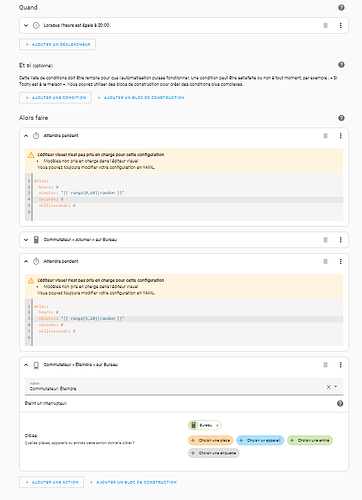This screenshot has width=362, height=500.
Task: Click Ajouter un déclencheur button
Action: pos(57,44)
